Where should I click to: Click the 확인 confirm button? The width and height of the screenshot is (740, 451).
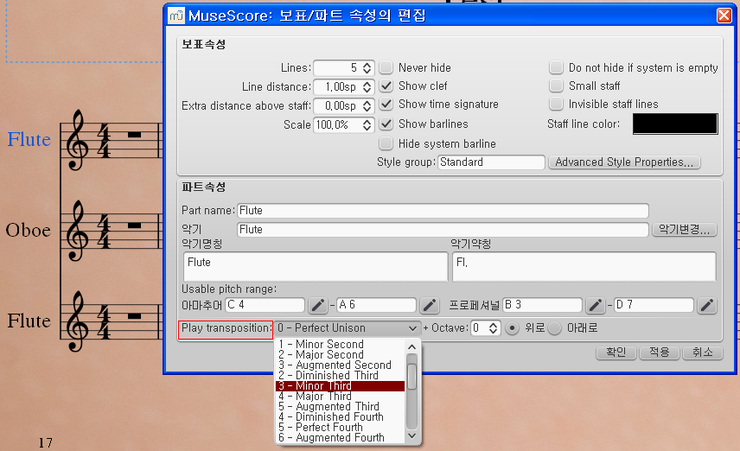click(616, 352)
